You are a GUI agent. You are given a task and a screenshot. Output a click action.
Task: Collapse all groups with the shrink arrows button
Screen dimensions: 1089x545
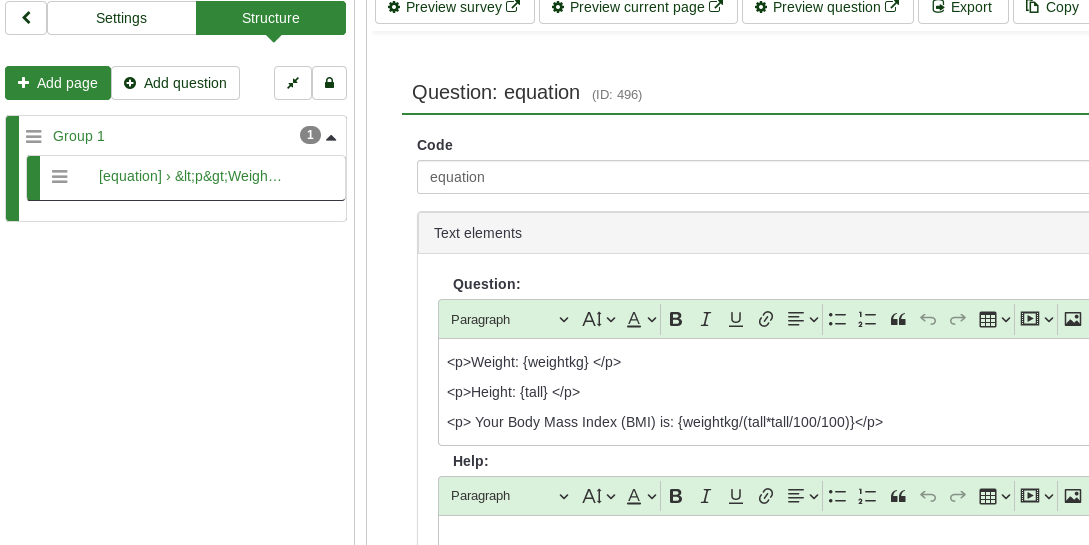[x=293, y=83]
